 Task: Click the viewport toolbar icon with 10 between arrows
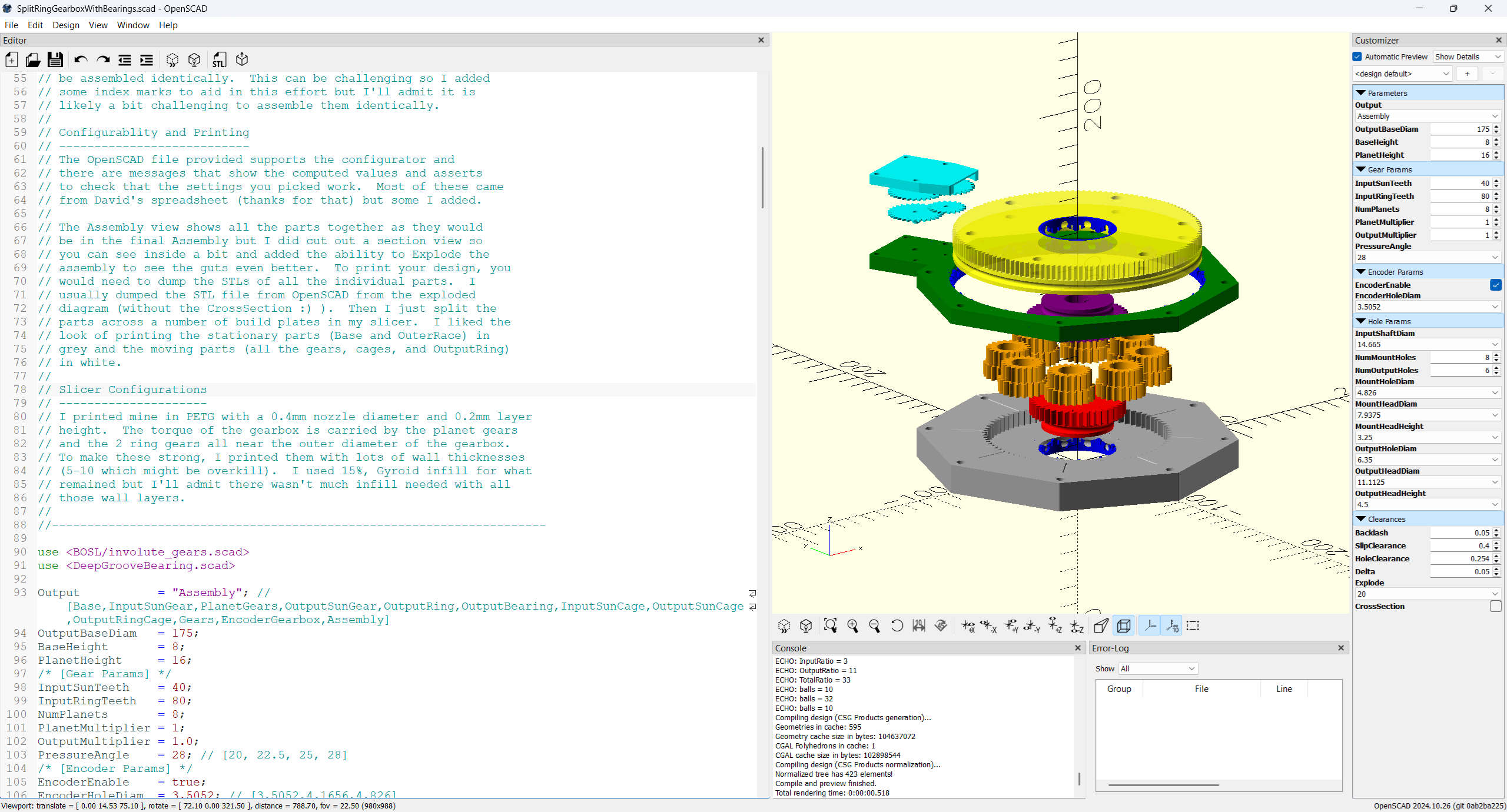919,625
